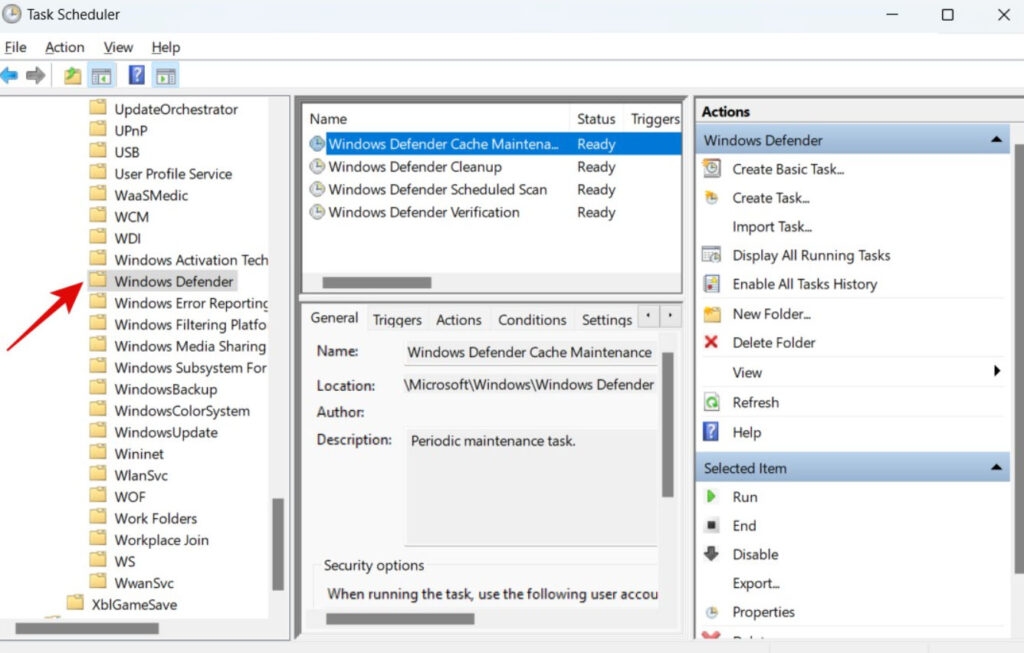This screenshot has height=653, width=1024.
Task: Select the Windows Error Reporting folder
Action: click(x=191, y=303)
